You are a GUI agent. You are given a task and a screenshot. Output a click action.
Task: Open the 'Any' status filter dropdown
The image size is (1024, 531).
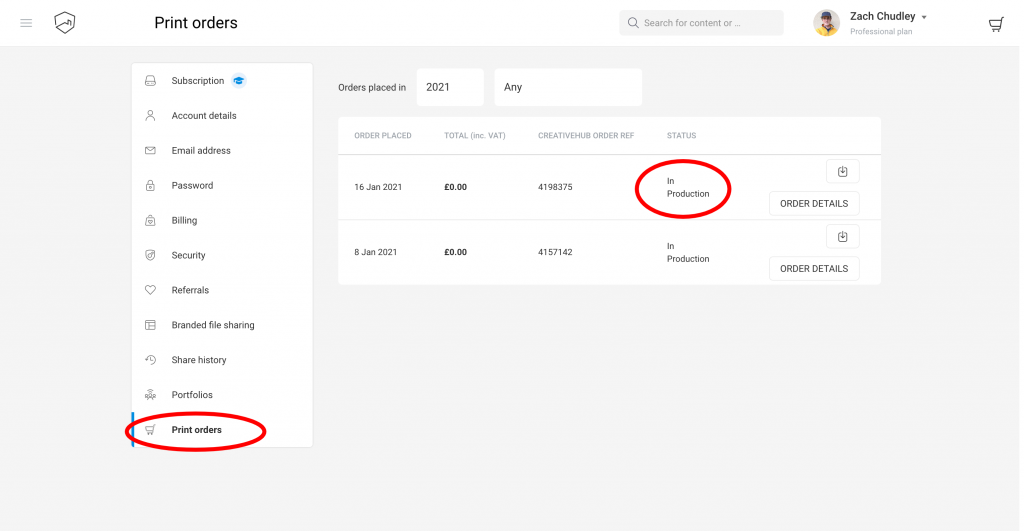pyautogui.click(x=568, y=88)
